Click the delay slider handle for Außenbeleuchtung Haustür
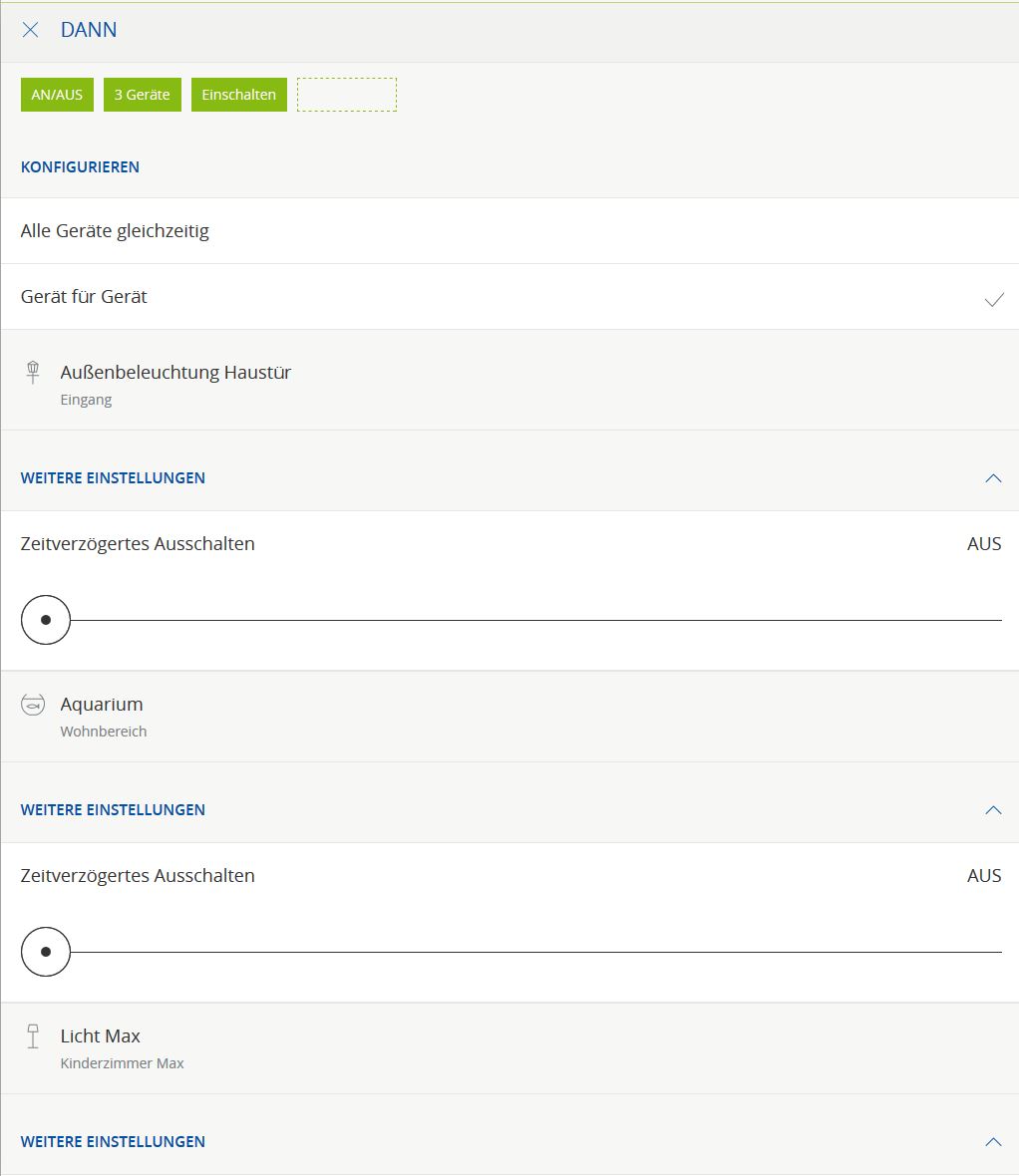Viewport: 1019px width, 1176px height. [x=46, y=620]
